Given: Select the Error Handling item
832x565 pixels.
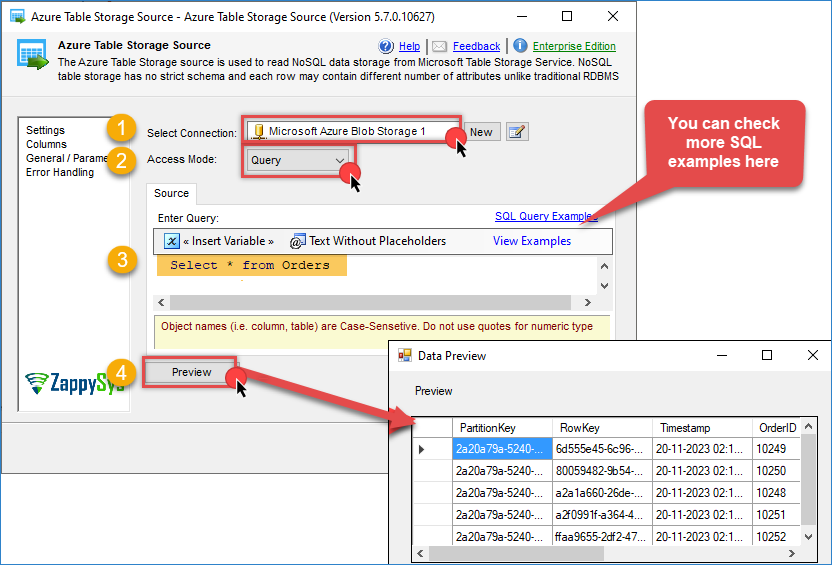Looking at the screenshot, I should [x=60, y=172].
